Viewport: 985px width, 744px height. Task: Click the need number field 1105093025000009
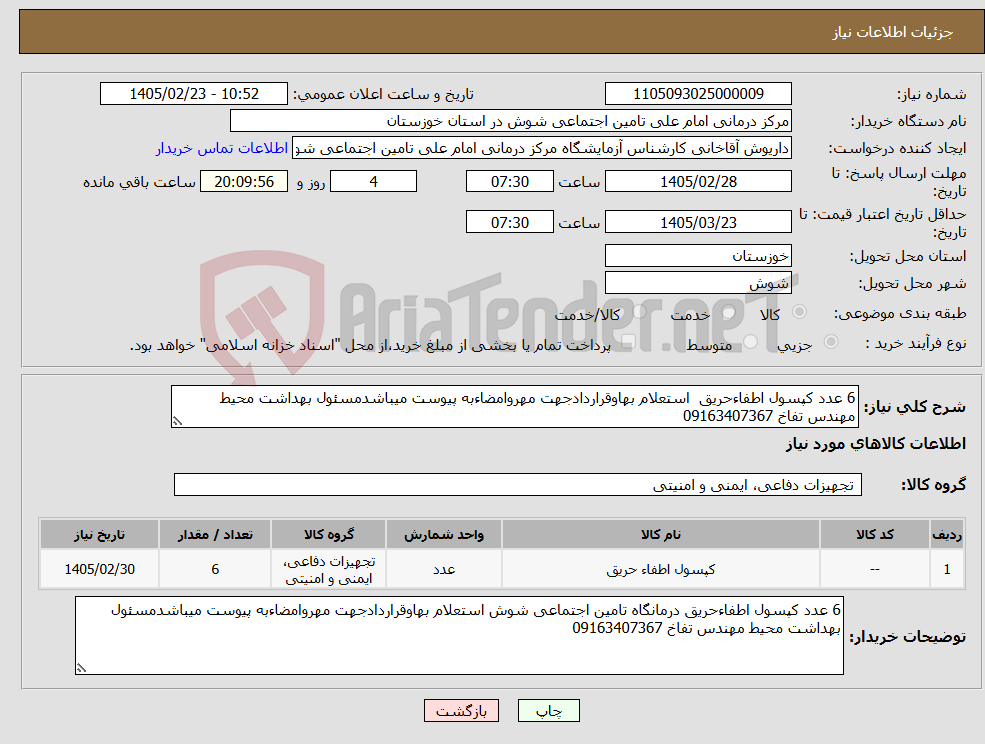coord(698,94)
